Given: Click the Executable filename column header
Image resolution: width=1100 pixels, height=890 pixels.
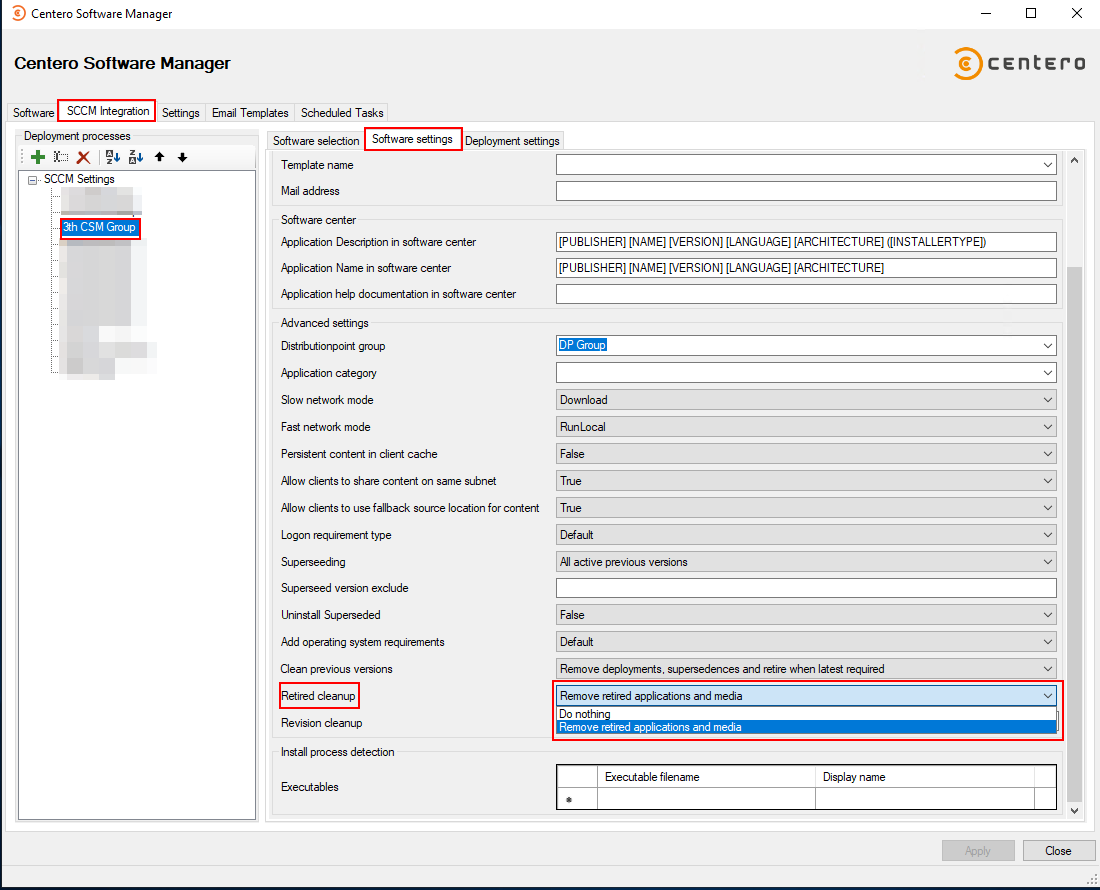Looking at the screenshot, I should click(706, 777).
